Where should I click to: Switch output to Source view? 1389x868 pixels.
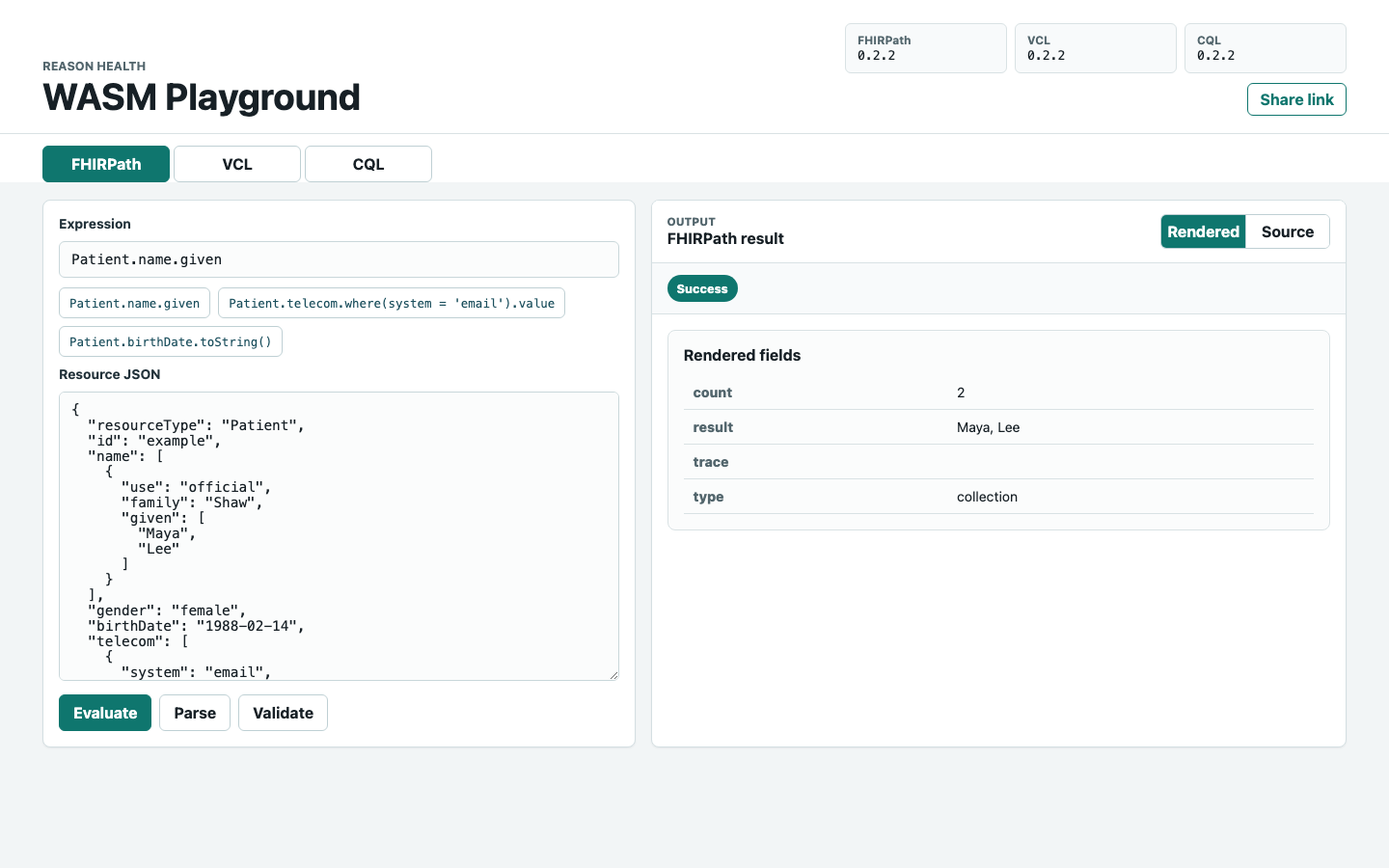click(1288, 231)
